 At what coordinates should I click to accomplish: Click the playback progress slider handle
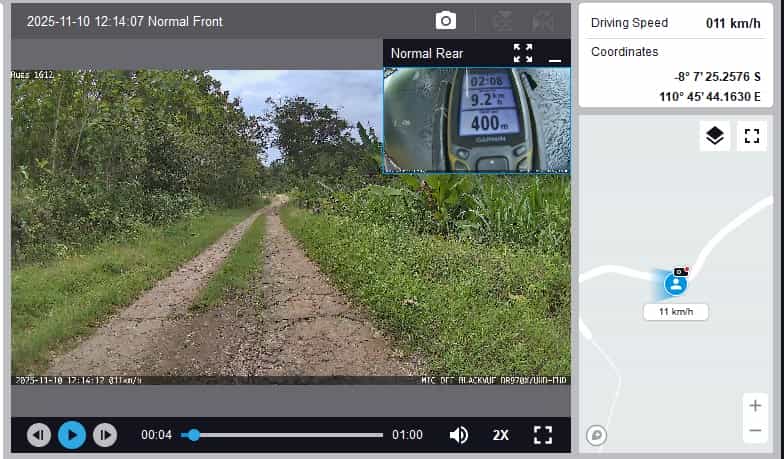coord(194,435)
